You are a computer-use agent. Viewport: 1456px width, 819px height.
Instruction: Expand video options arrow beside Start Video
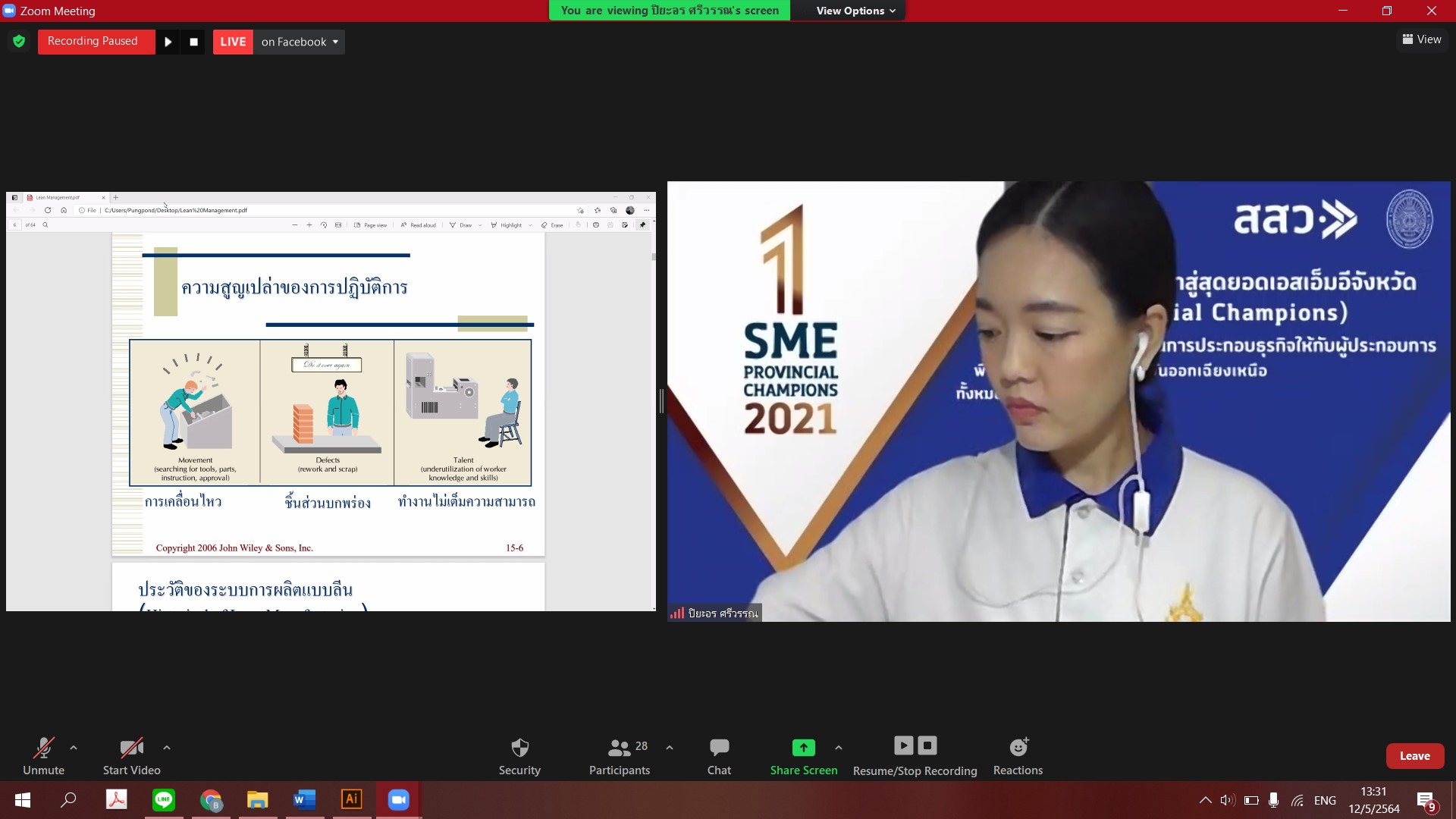click(167, 748)
